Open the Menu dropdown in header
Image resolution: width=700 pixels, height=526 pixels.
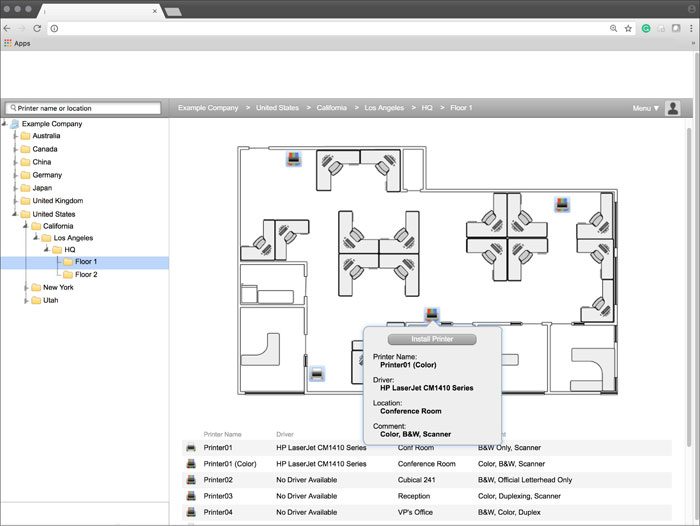(645, 108)
